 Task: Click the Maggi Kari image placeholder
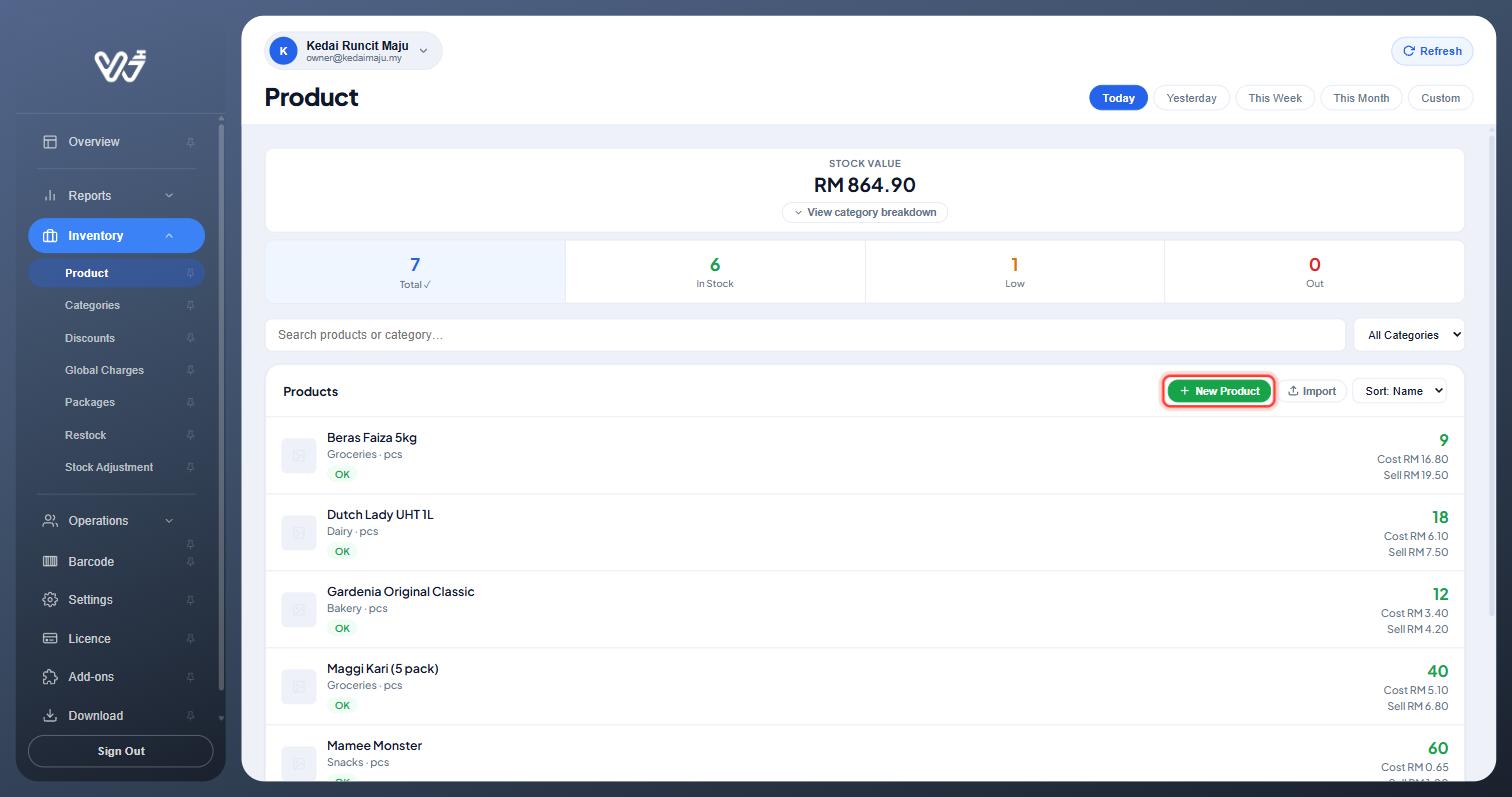pos(299,687)
